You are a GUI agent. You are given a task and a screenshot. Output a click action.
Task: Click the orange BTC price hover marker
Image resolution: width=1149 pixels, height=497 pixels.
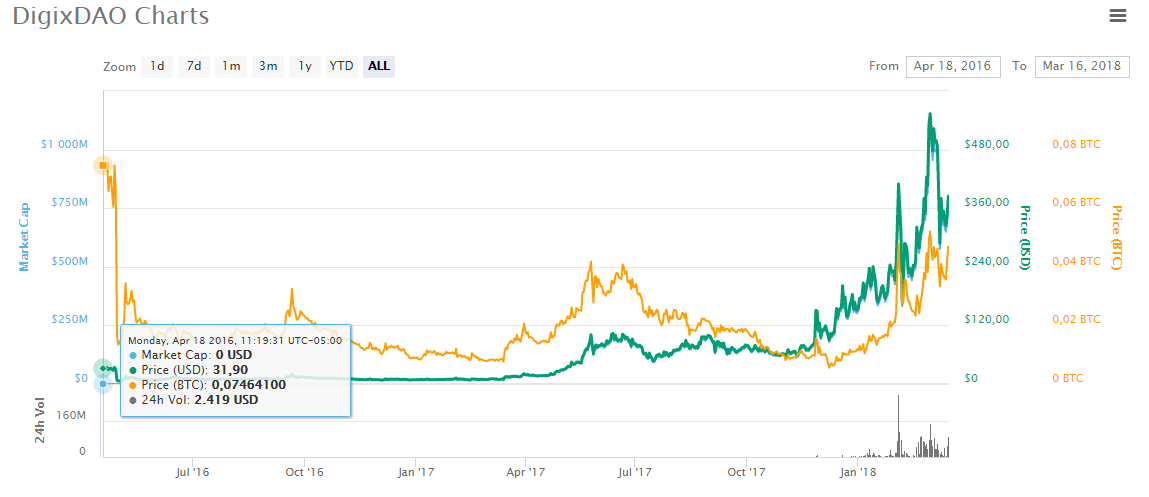pos(103,165)
